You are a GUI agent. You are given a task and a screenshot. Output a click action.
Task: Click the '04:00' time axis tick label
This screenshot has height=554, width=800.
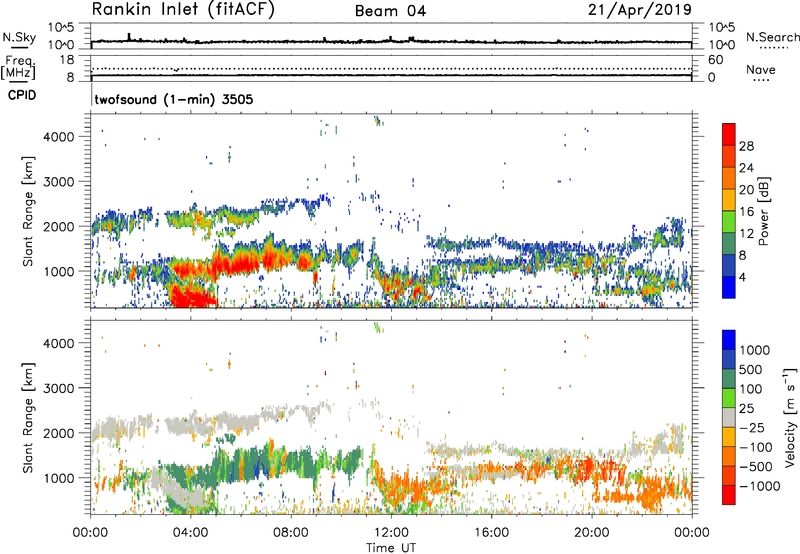(190, 533)
